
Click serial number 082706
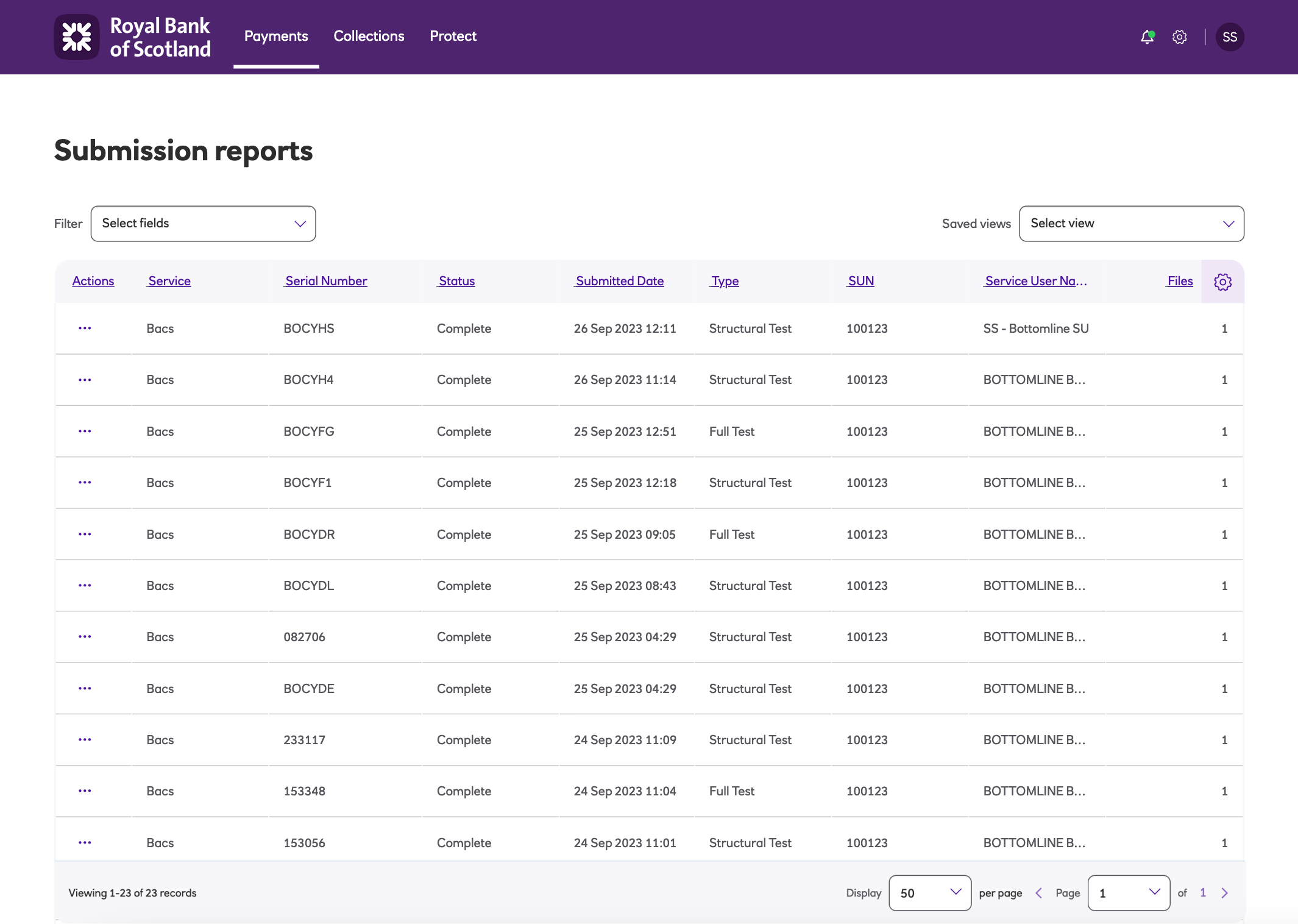coord(305,637)
